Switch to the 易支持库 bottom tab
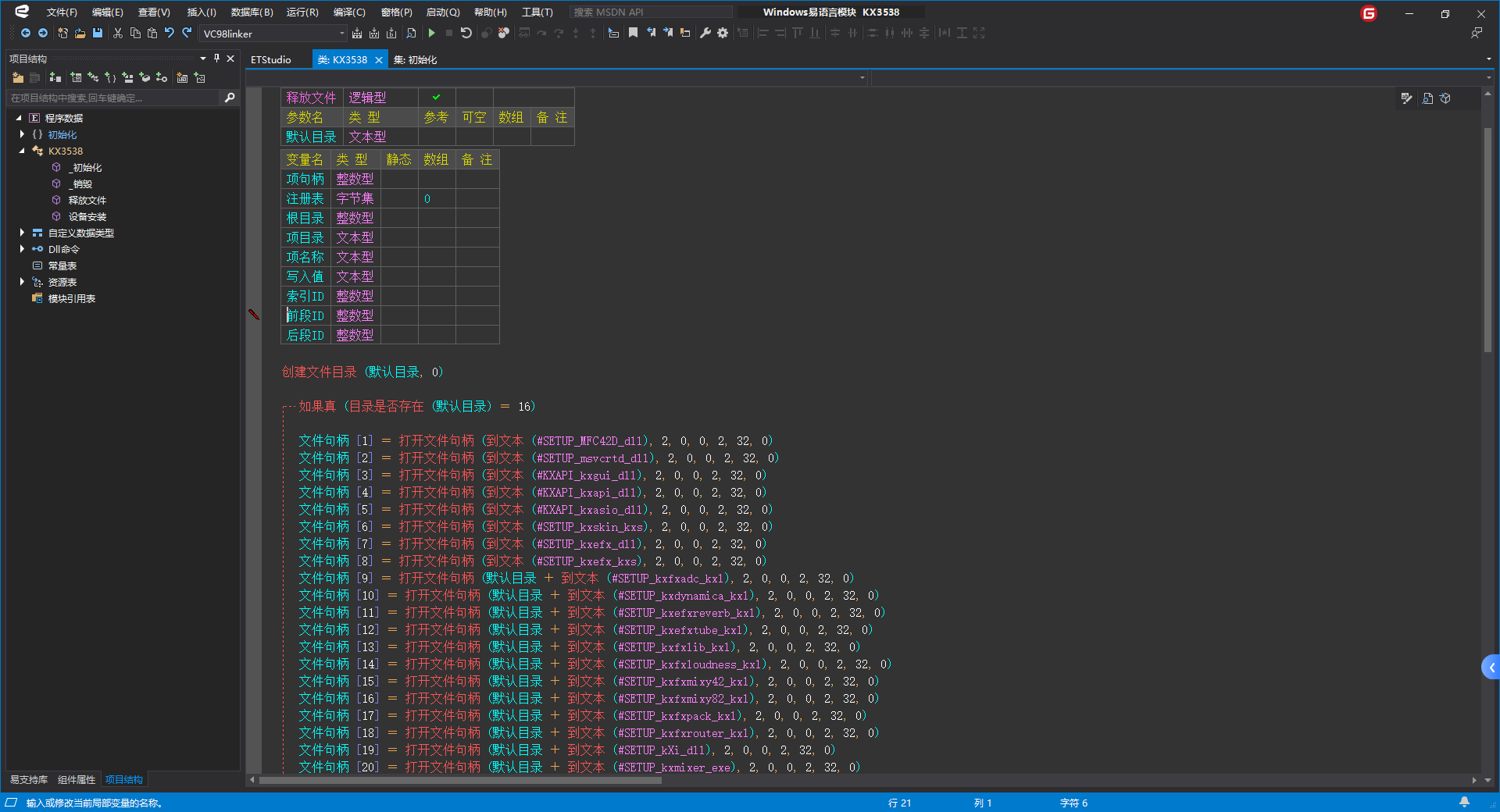The width and height of the screenshot is (1500, 812). click(29, 779)
